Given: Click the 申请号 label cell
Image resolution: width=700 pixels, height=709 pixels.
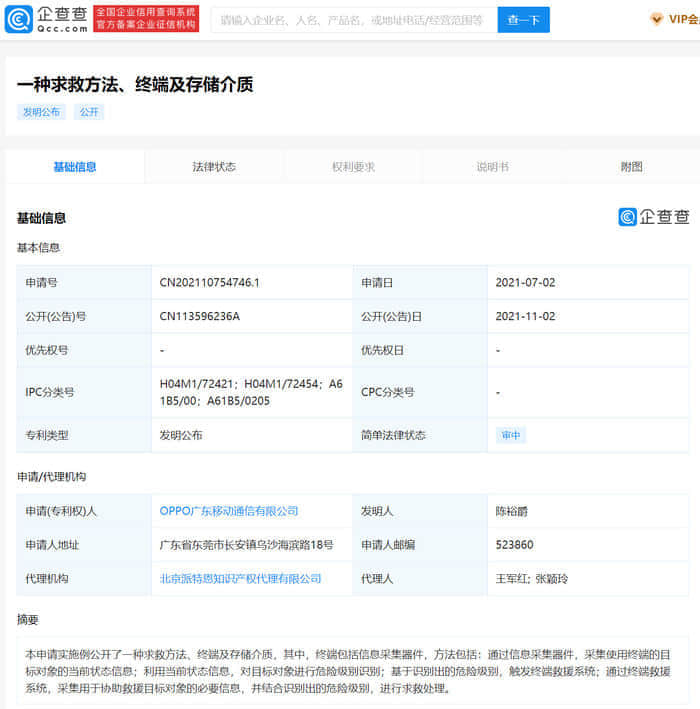Looking at the screenshot, I should (x=84, y=283).
